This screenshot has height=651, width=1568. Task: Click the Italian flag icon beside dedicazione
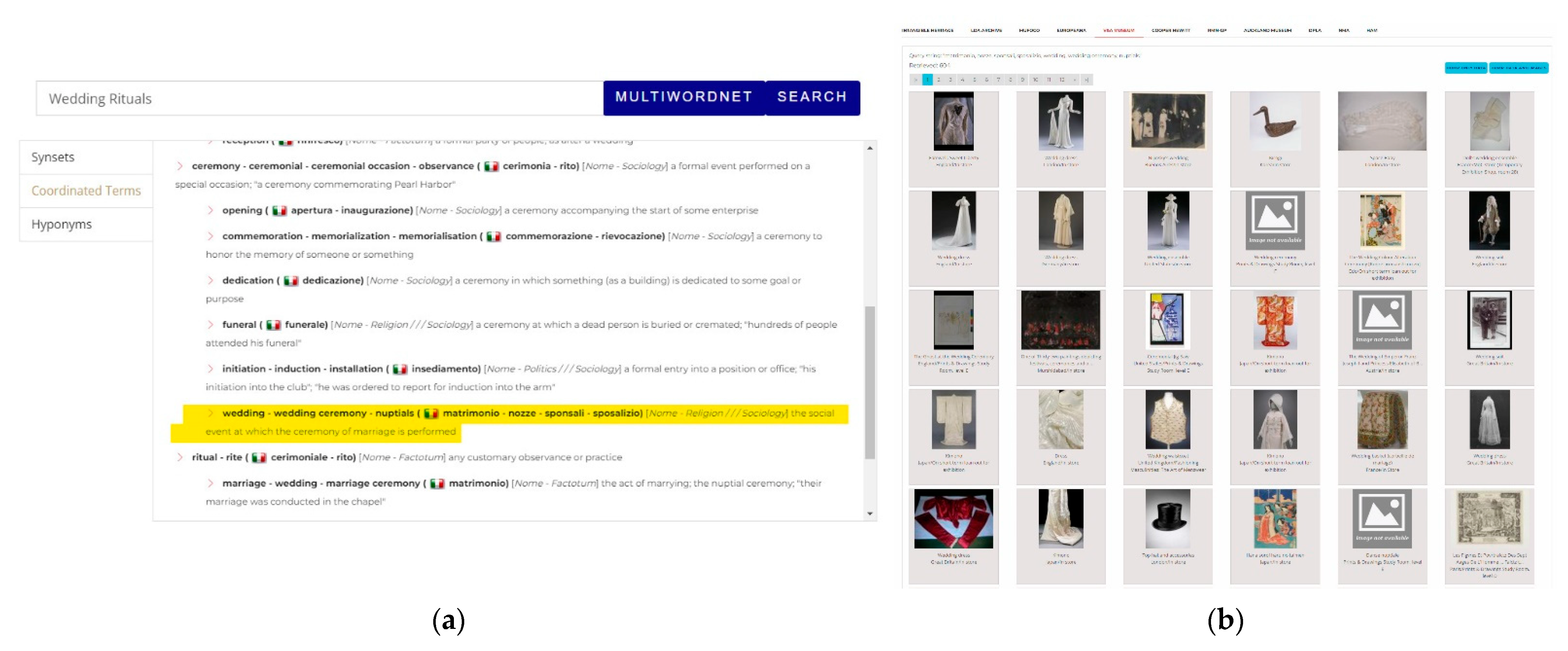click(291, 280)
